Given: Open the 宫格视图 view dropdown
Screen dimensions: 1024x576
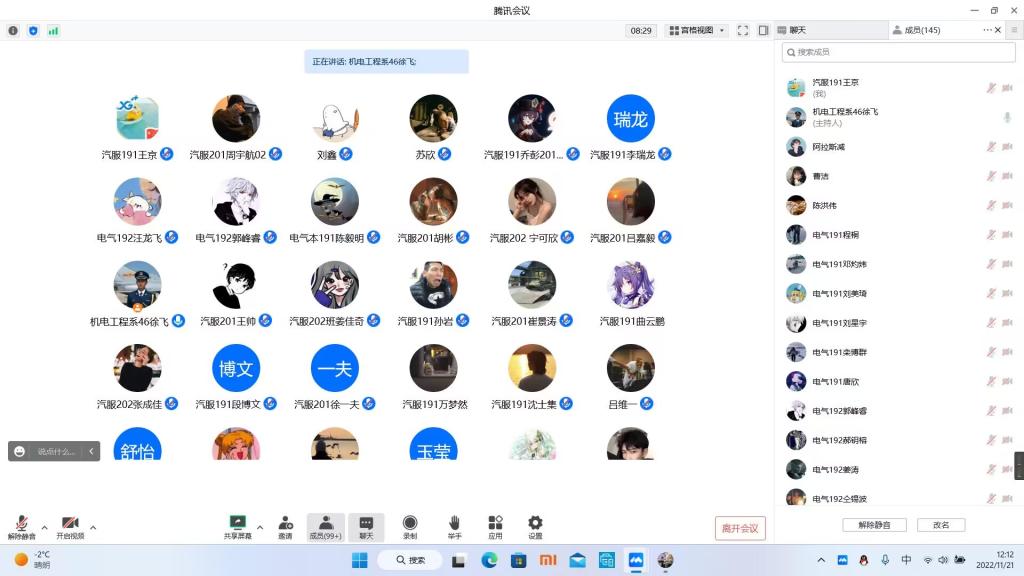Looking at the screenshot, I should tap(696, 31).
